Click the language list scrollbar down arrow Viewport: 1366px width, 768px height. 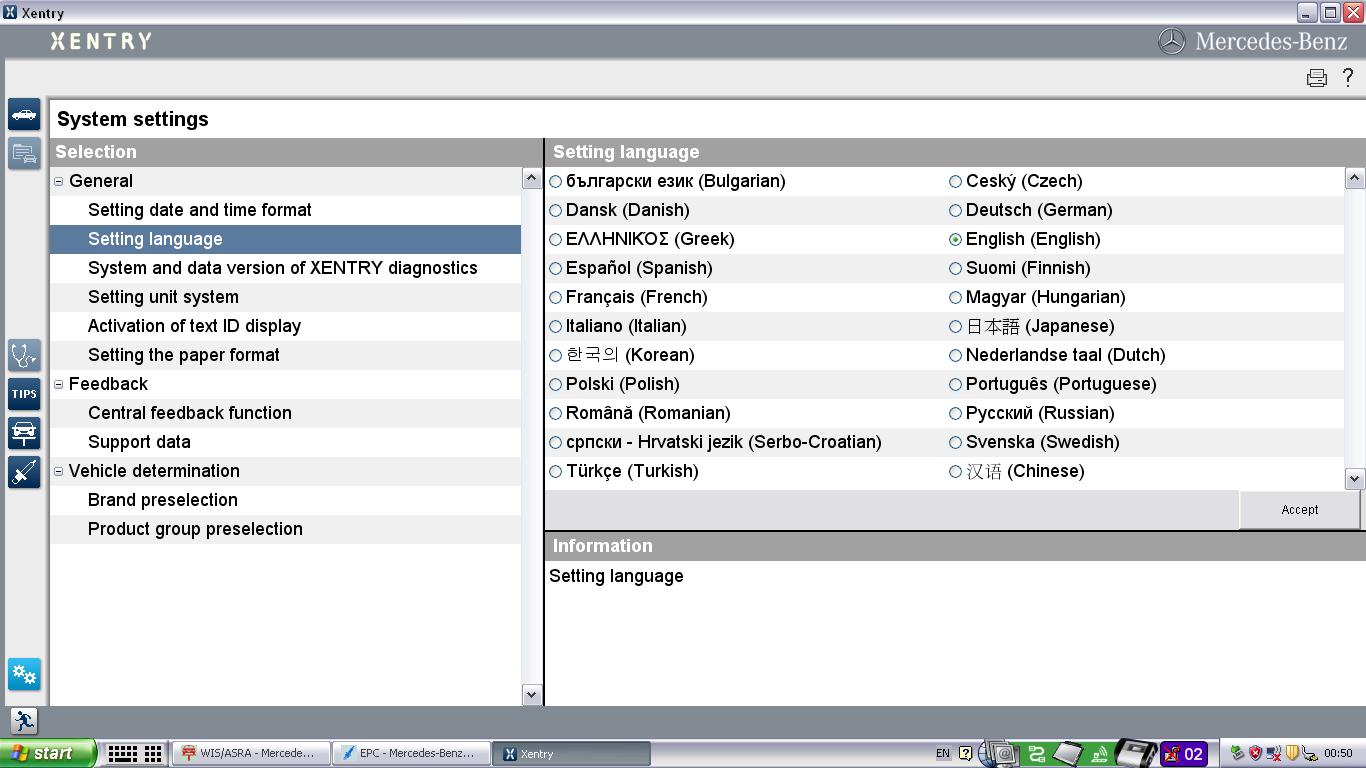coord(1355,479)
